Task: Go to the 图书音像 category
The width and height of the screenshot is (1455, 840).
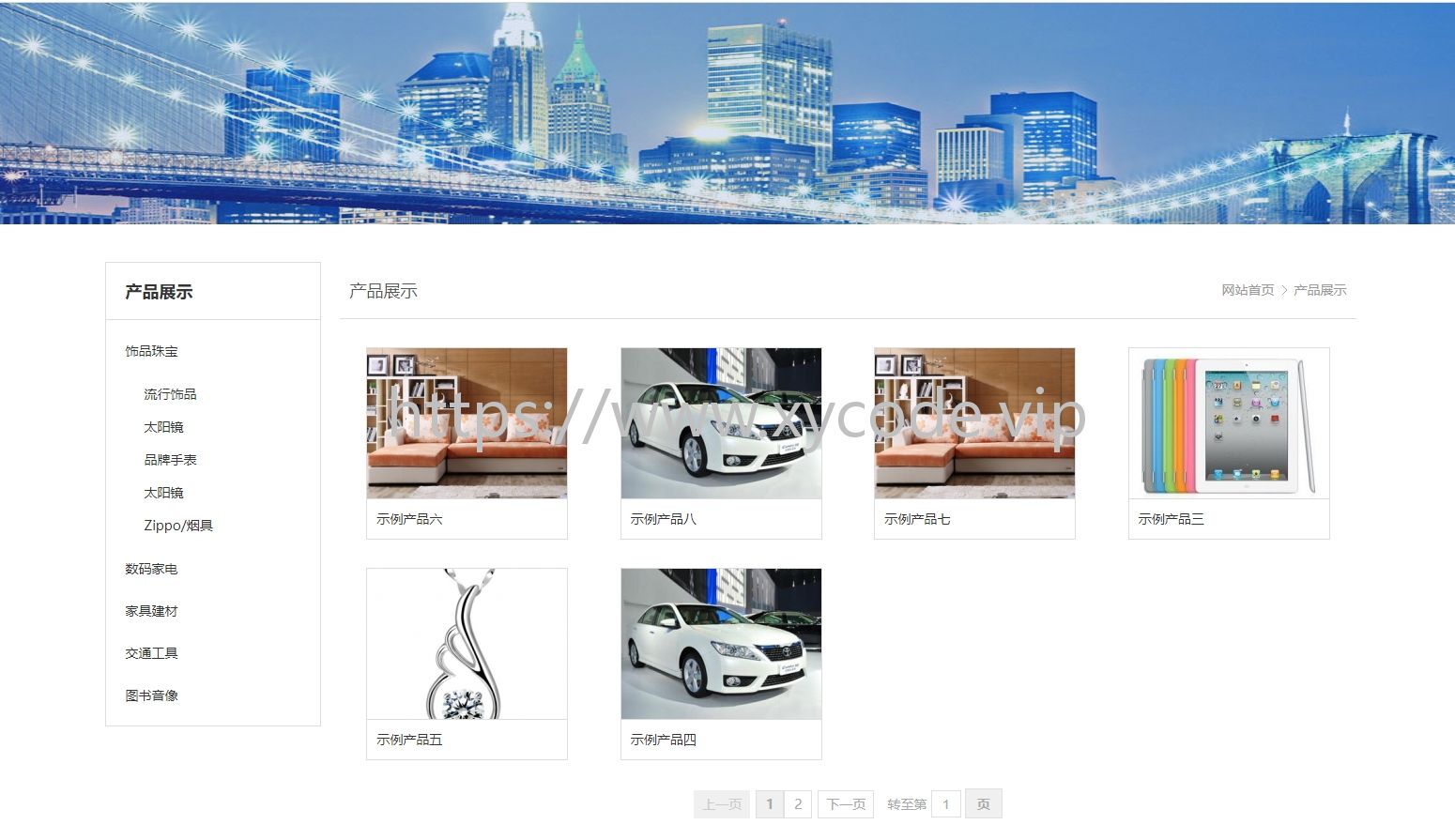Action: click(151, 695)
